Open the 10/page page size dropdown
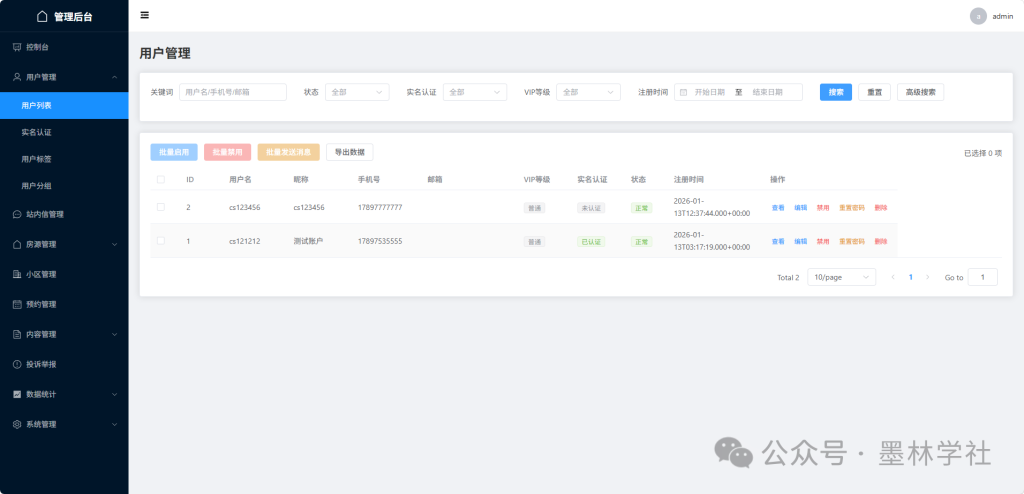 (841, 277)
